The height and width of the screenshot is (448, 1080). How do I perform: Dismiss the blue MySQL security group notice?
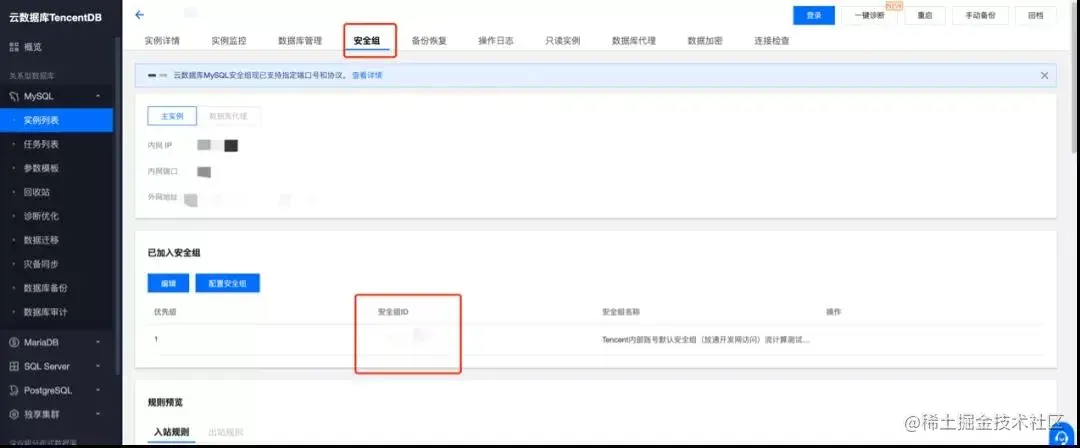[1044, 75]
